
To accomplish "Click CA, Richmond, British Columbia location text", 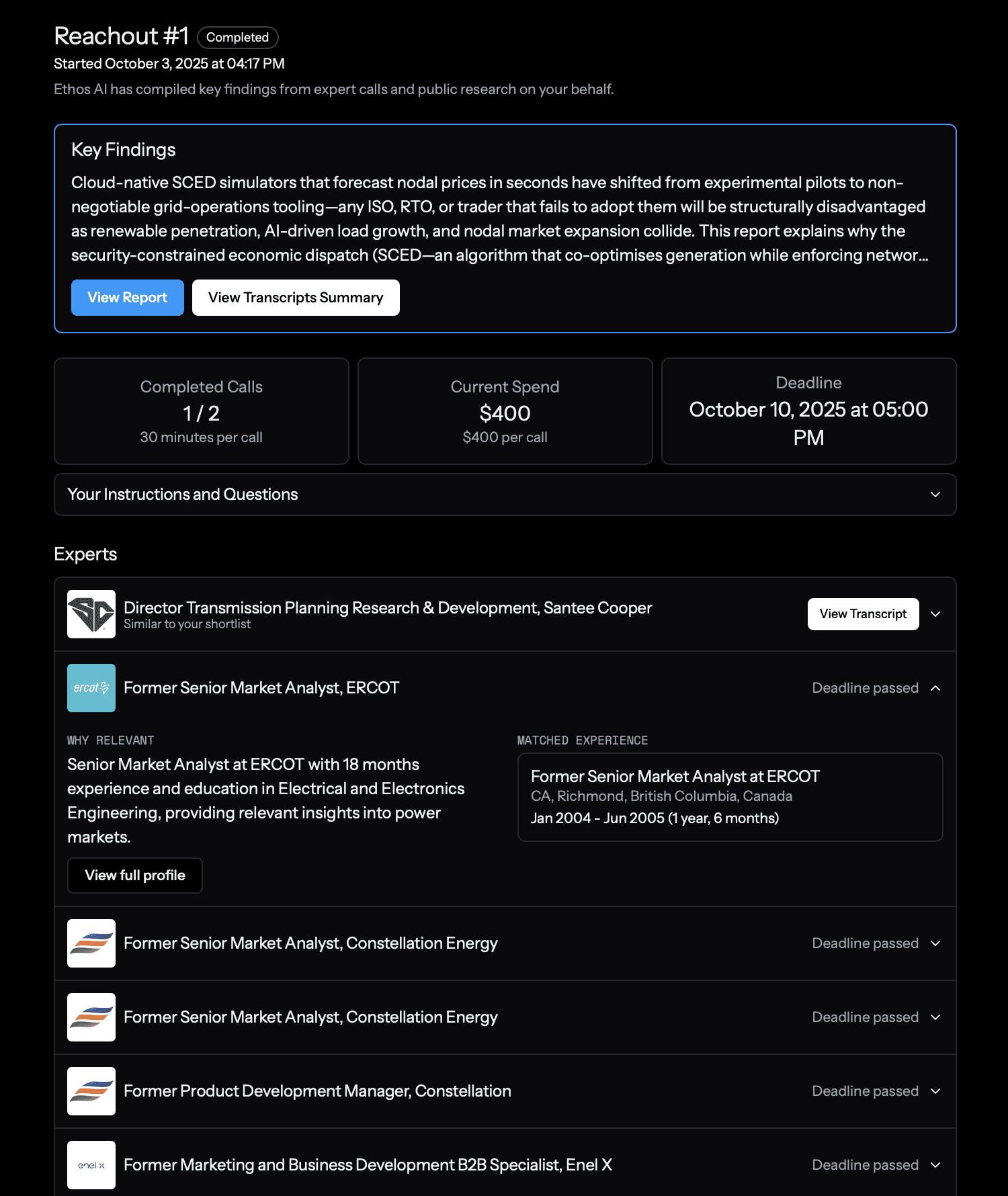I will [x=661, y=796].
